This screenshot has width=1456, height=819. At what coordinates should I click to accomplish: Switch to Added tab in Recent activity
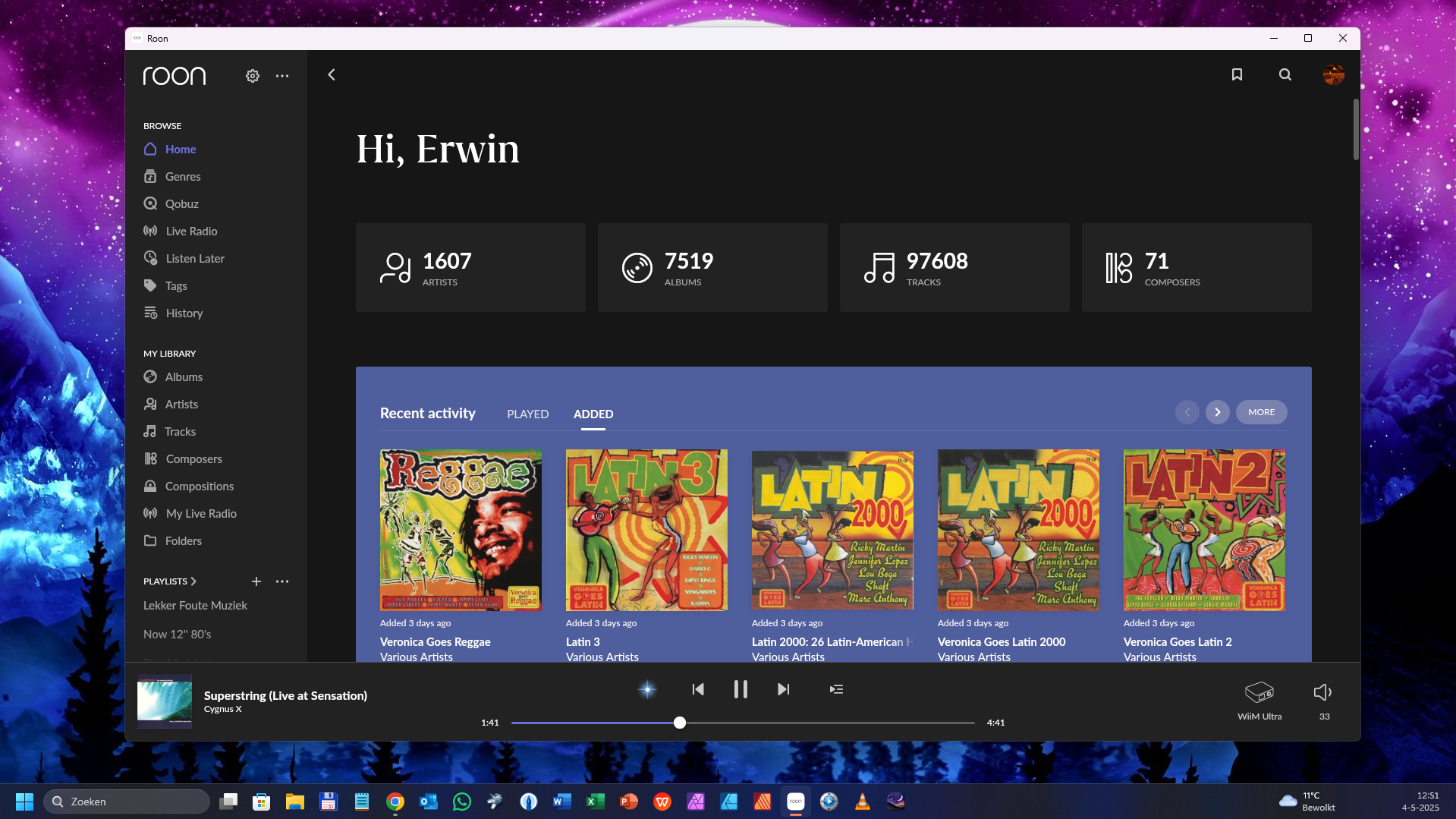593,414
